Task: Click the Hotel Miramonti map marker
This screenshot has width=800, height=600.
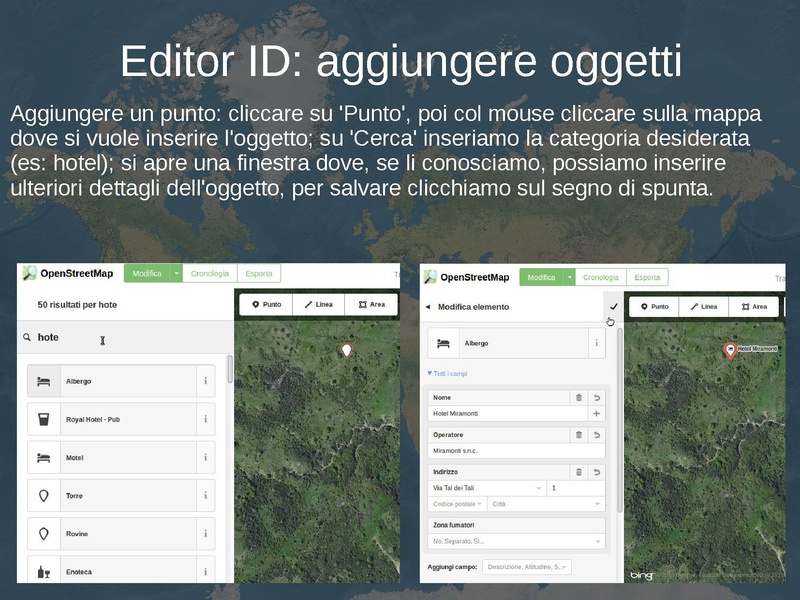Action: 730,349
